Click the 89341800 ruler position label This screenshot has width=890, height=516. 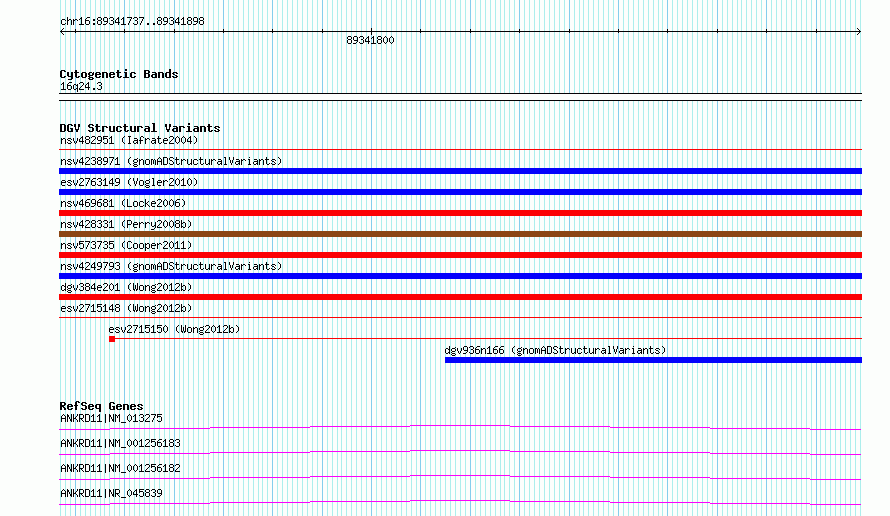pos(370,40)
